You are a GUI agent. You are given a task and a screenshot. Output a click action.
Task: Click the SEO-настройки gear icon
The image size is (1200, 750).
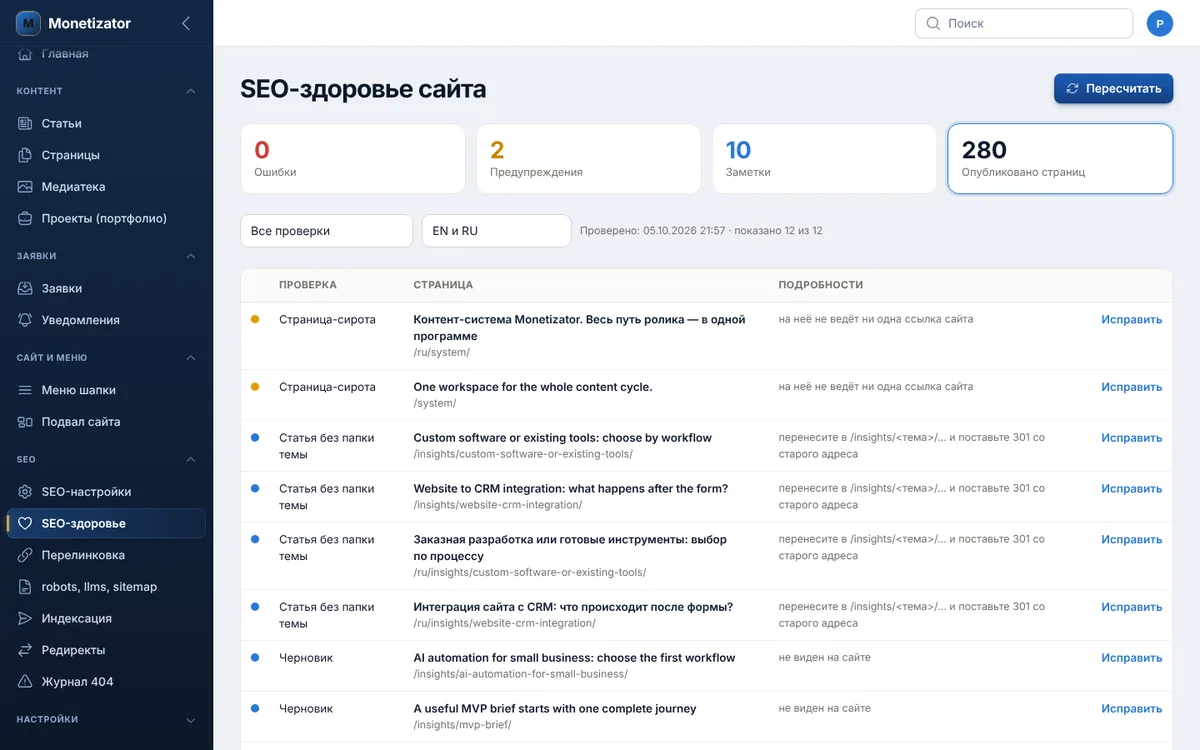25,492
